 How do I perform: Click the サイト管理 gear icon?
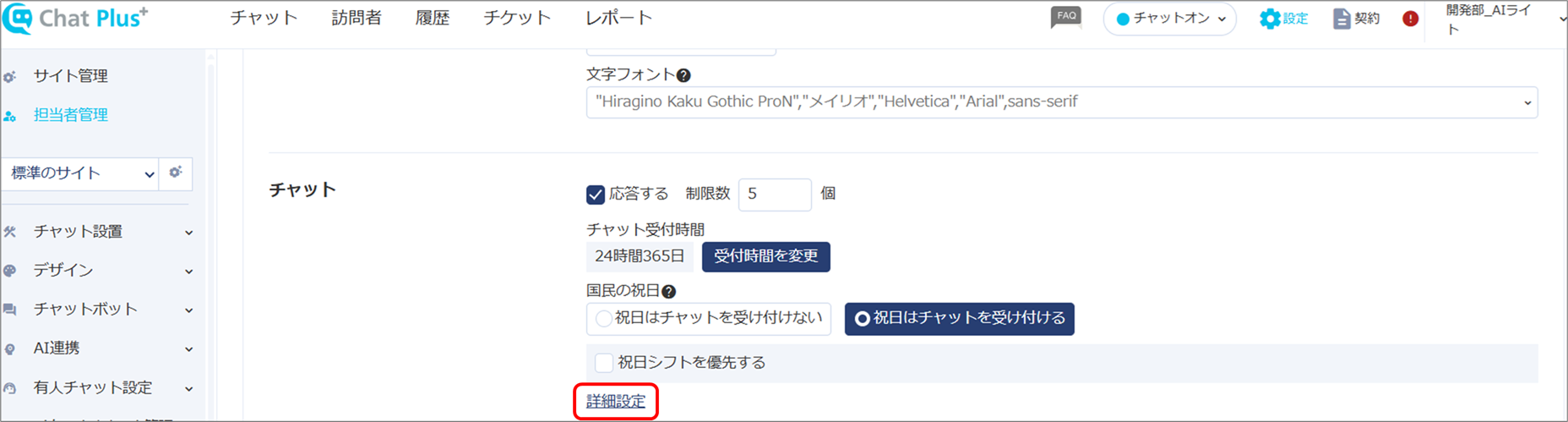[10, 77]
